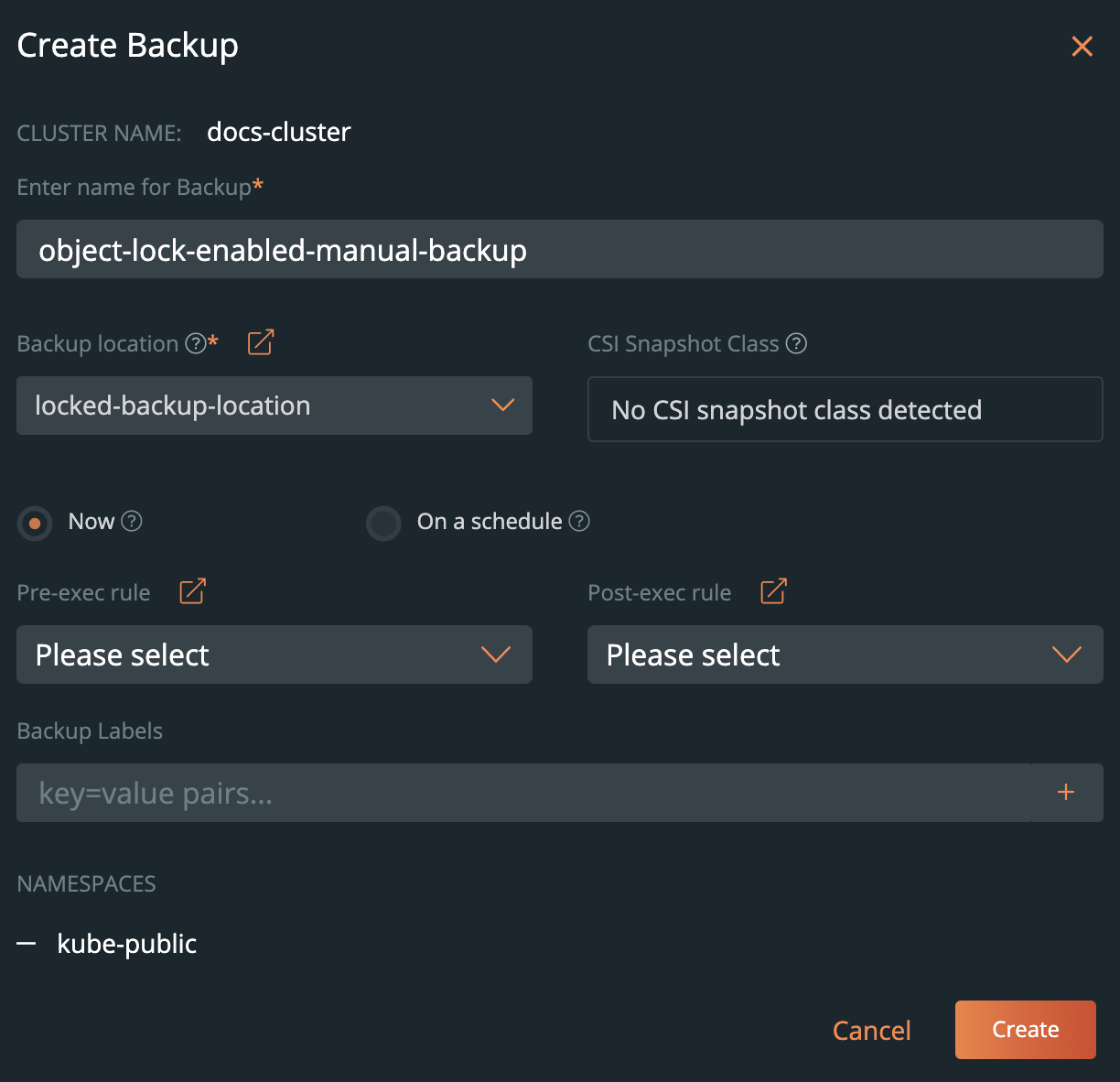Image resolution: width=1120 pixels, height=1082 pixels.
Task: Click help icon next to Now
Action: point(132,521)
